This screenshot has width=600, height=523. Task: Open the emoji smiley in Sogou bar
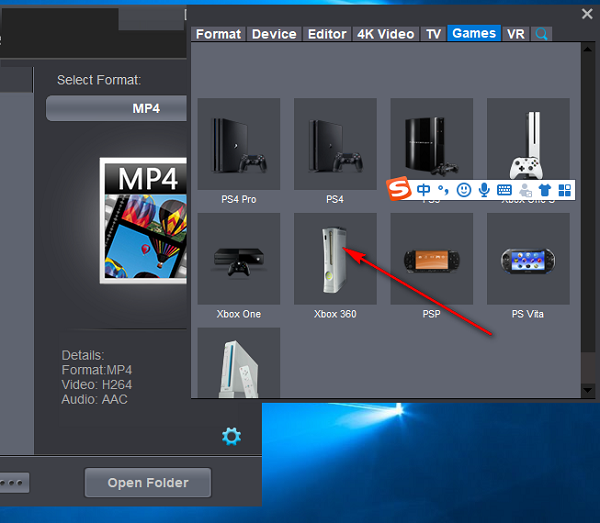click(464, 190)
